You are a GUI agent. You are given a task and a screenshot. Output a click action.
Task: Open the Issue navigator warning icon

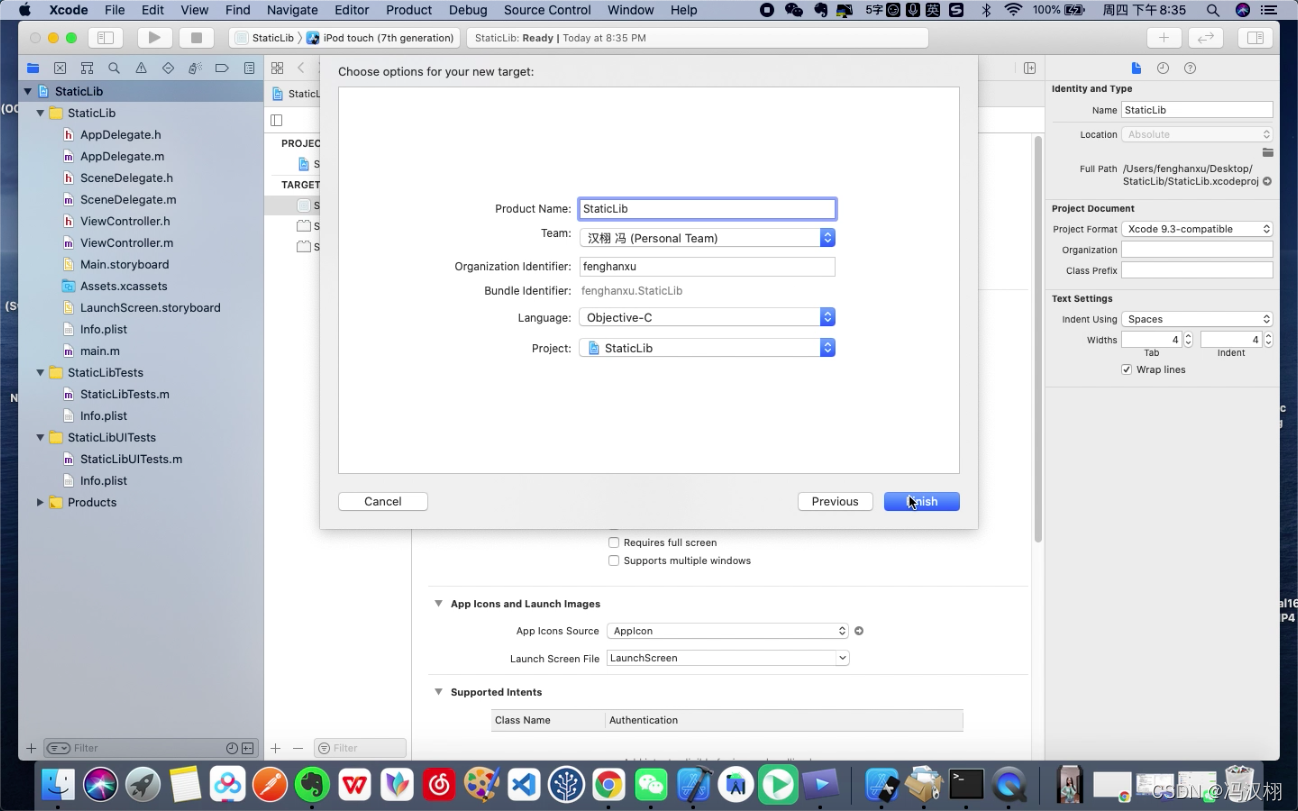[141, 68]
